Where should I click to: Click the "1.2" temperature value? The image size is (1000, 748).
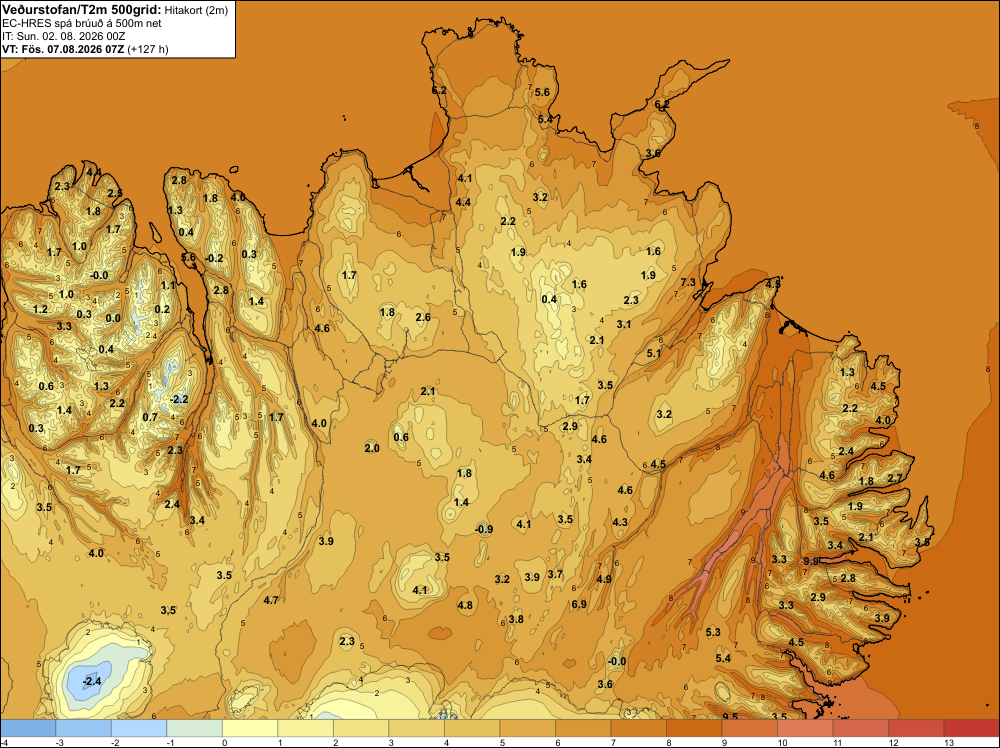(x=40, y=309)
